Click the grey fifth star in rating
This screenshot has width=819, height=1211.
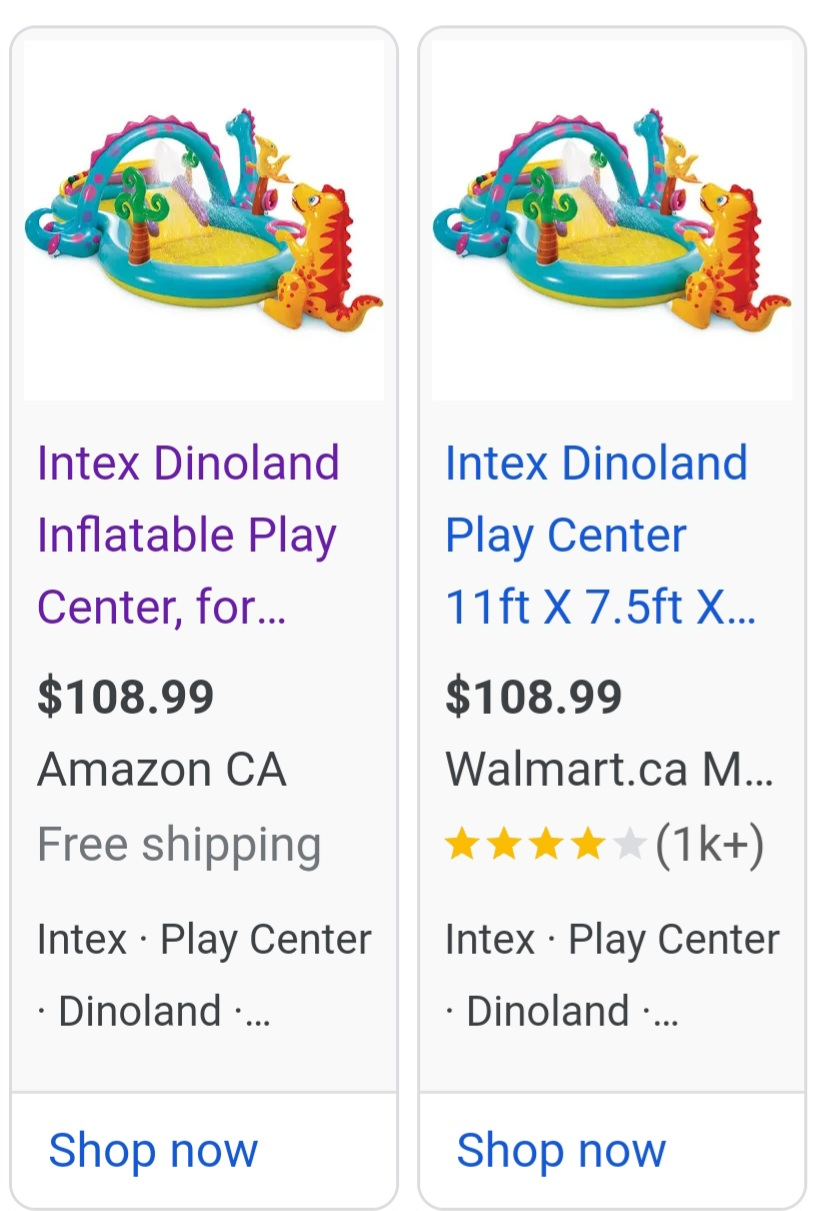tap(629, 846)
